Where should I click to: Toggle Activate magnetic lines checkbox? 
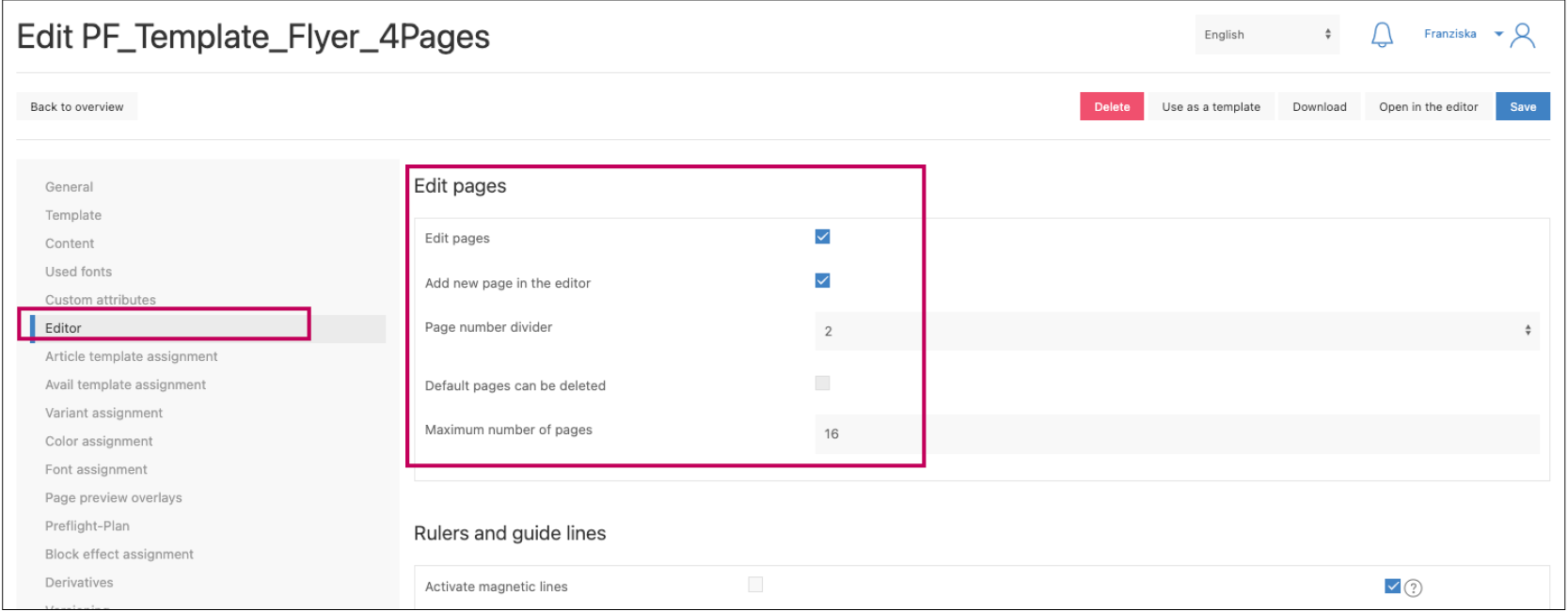click(x=755, y=585)
